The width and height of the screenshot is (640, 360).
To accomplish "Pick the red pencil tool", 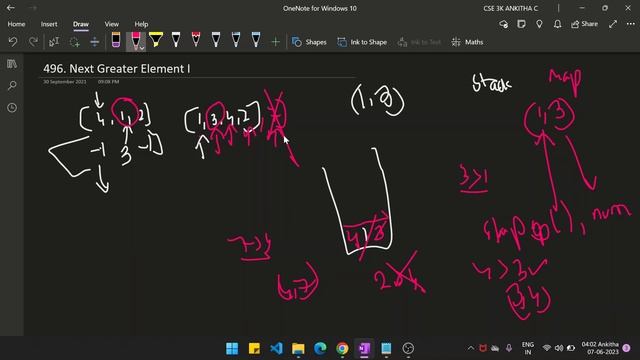I will coord(196,40).
